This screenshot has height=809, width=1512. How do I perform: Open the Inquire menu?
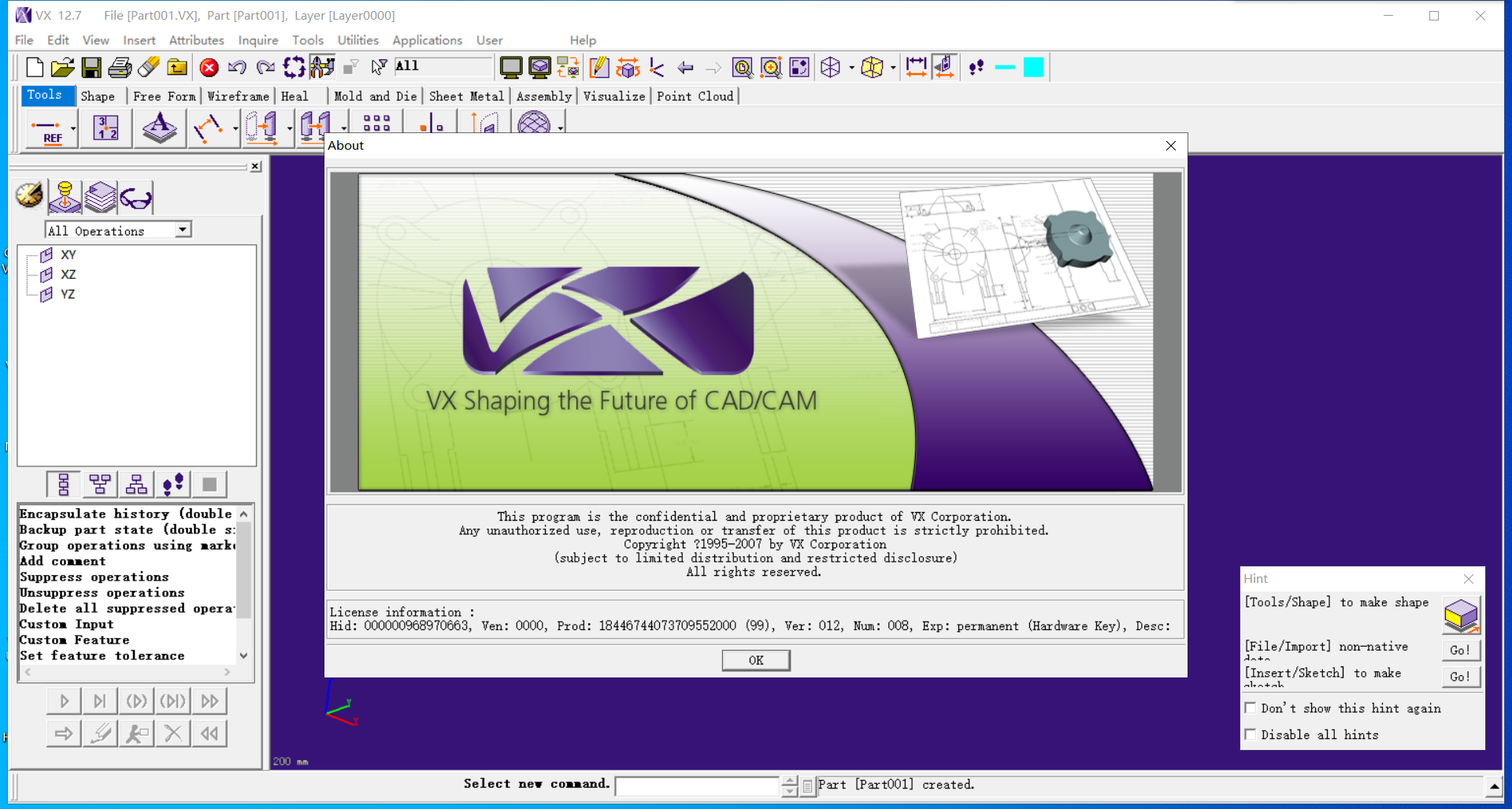[258, 40]
